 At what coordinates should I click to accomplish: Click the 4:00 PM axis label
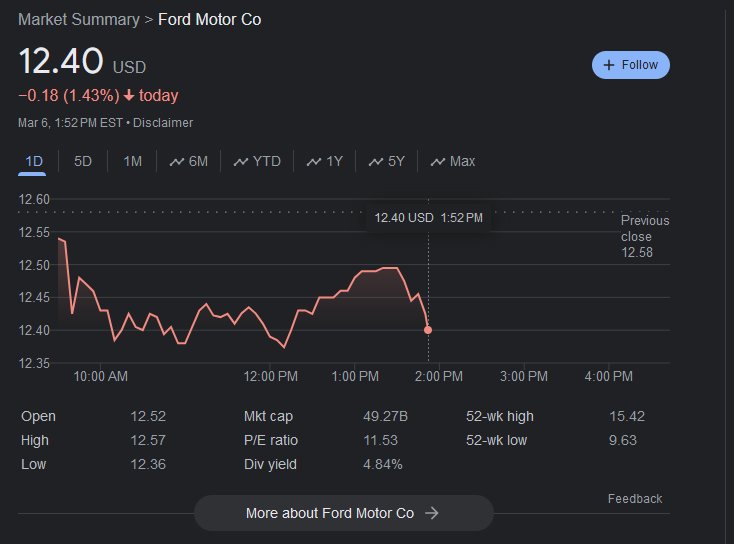(609, 376)
